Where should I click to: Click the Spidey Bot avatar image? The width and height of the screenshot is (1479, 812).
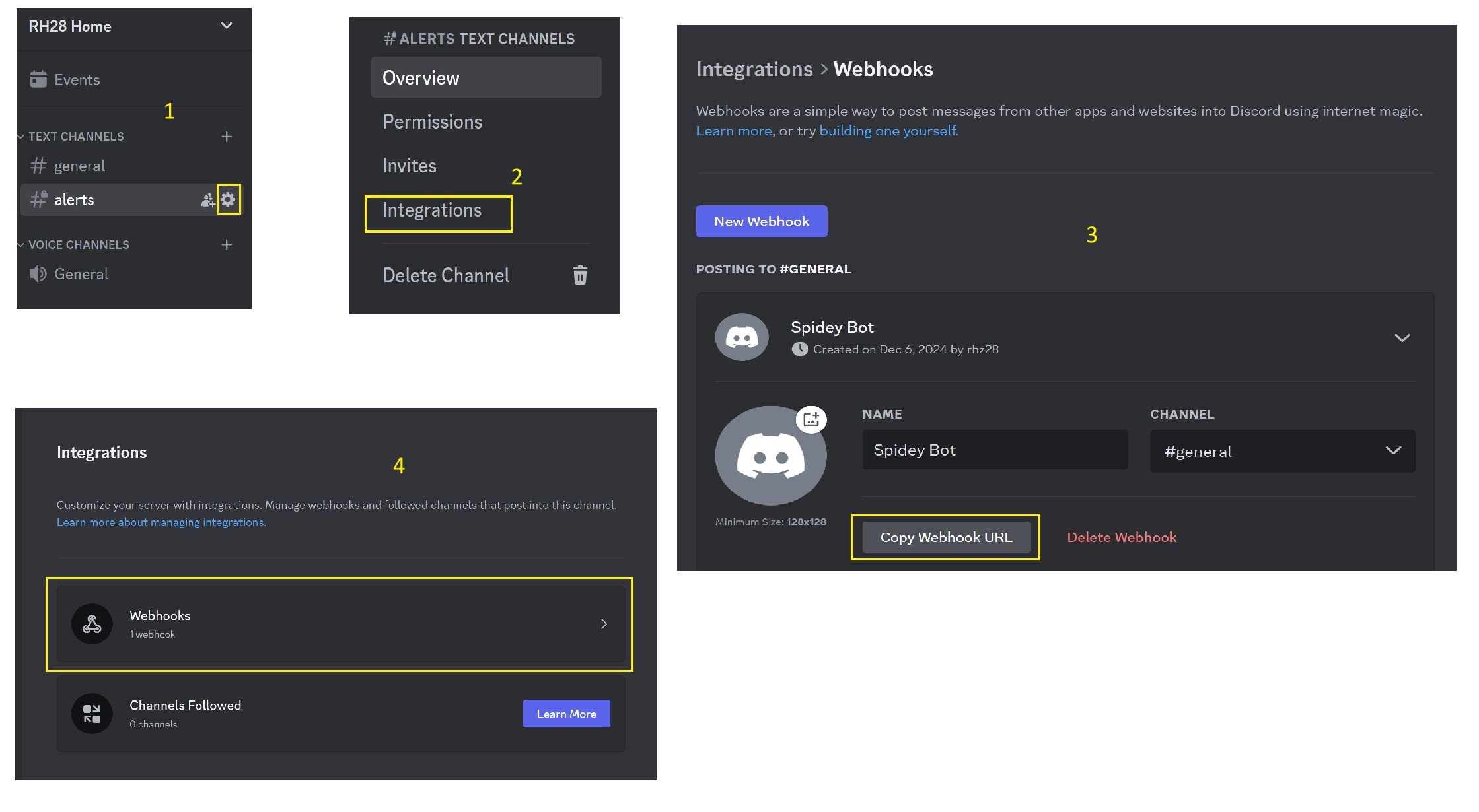point(741,337)
